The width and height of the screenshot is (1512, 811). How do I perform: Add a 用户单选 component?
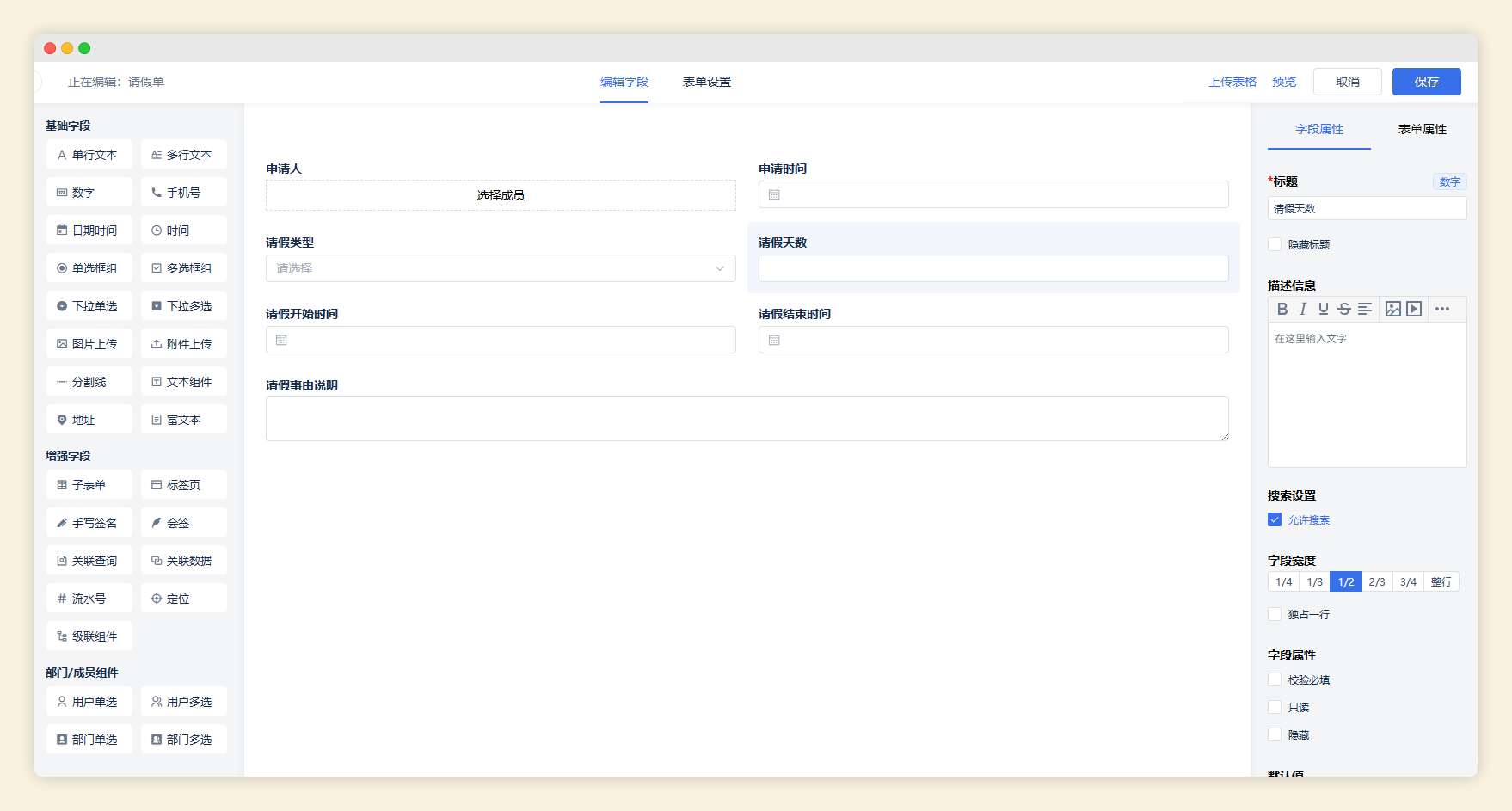89,702
